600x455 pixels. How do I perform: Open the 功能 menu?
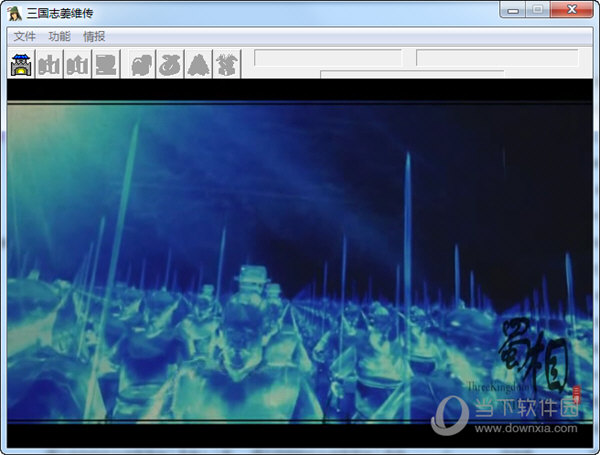click(59, 37)
